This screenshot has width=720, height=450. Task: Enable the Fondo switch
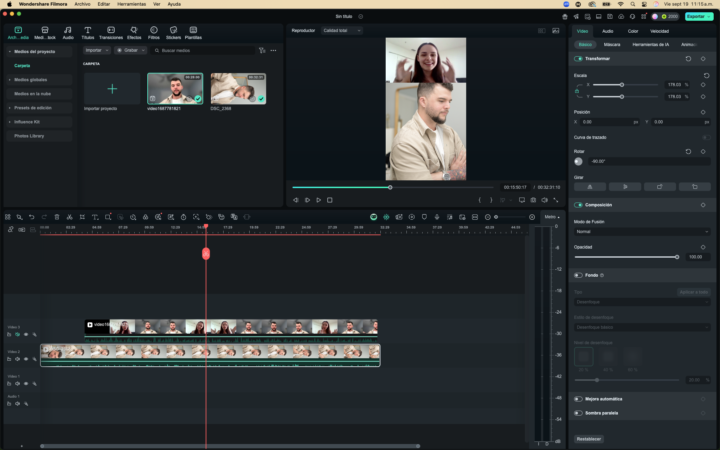[x=578, y=275]
